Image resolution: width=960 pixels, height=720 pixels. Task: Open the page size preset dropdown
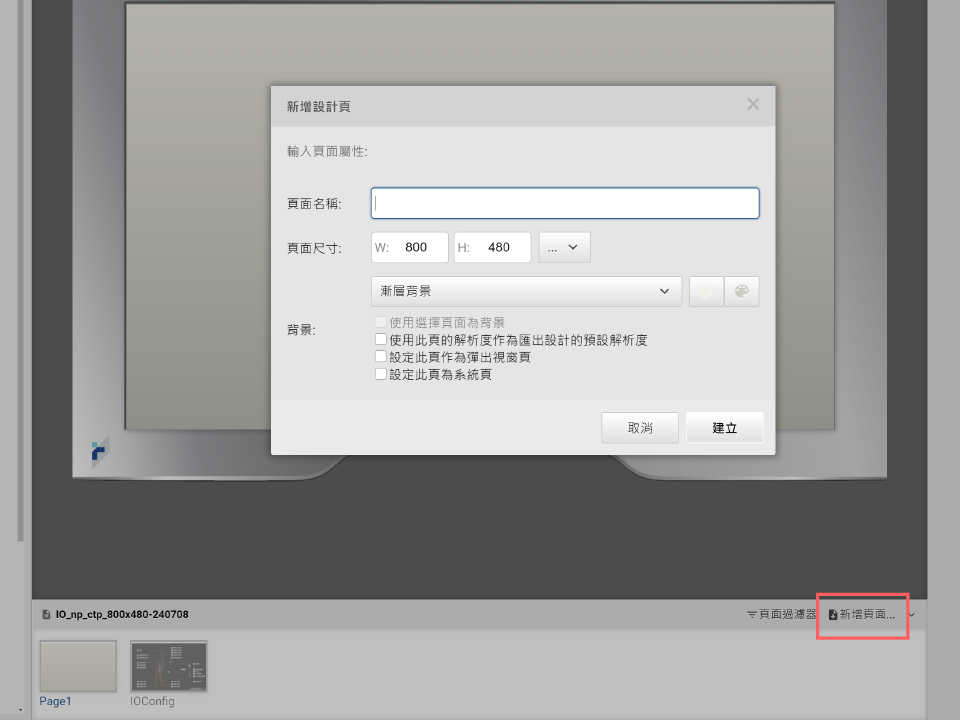563,247
